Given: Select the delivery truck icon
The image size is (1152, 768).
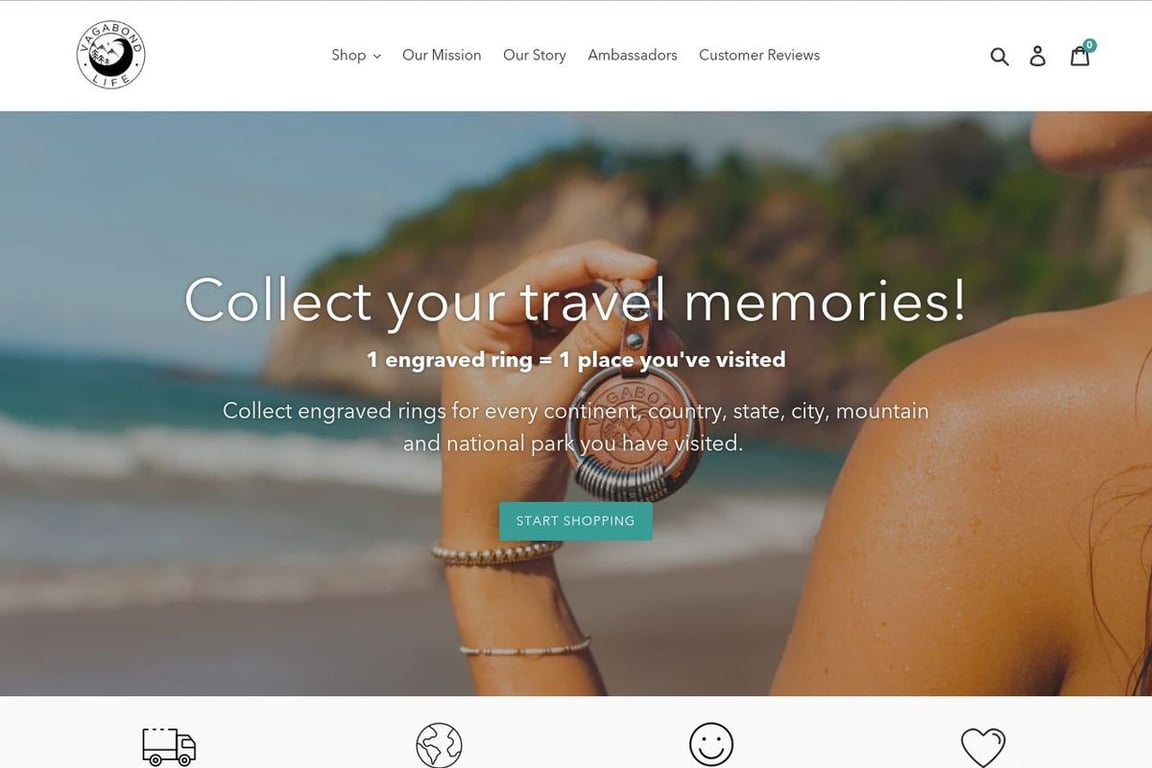Looking at the screenshot, I should point(169,747).
